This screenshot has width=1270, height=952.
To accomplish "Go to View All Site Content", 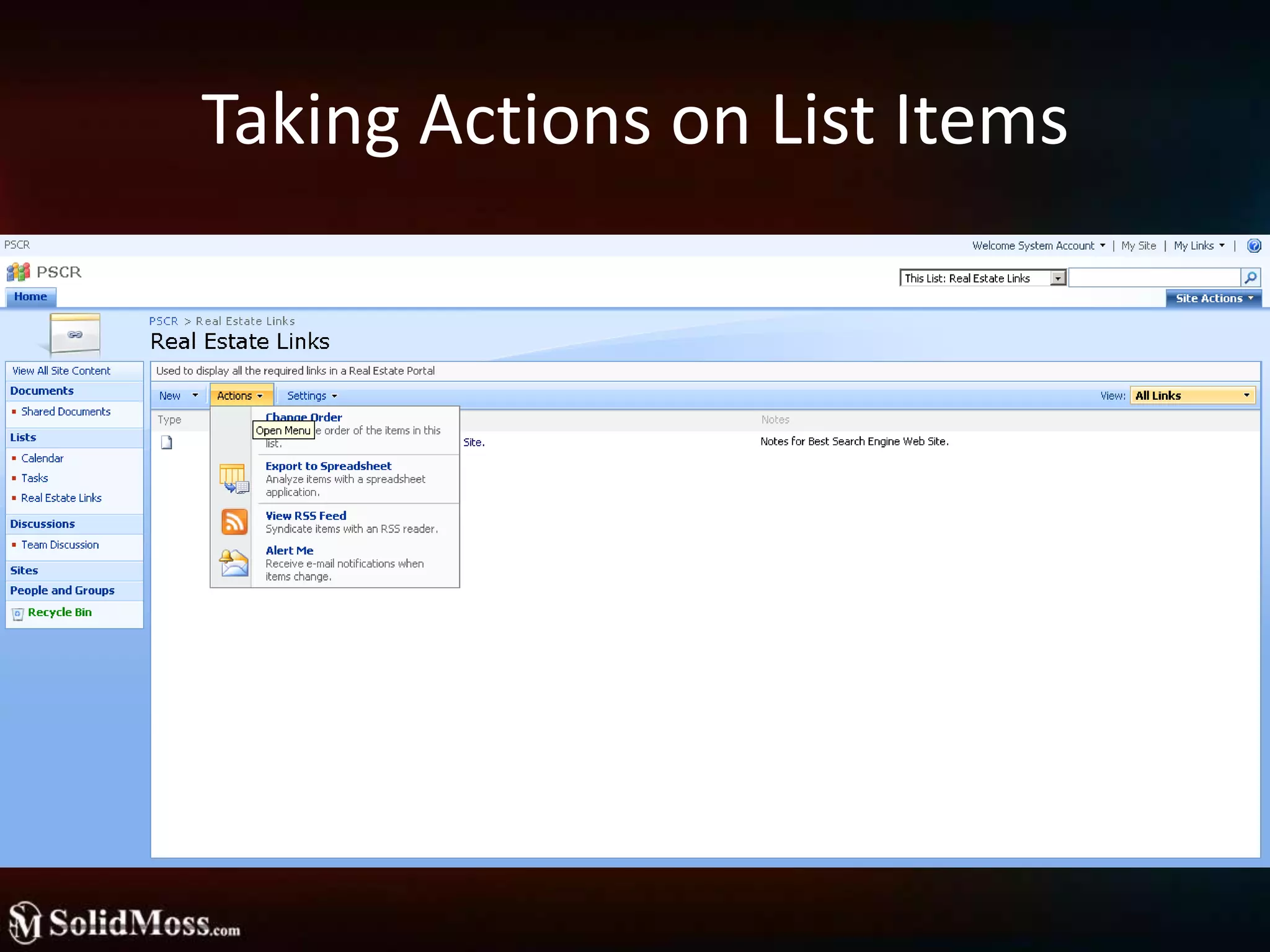I will [x=61, y=371].
